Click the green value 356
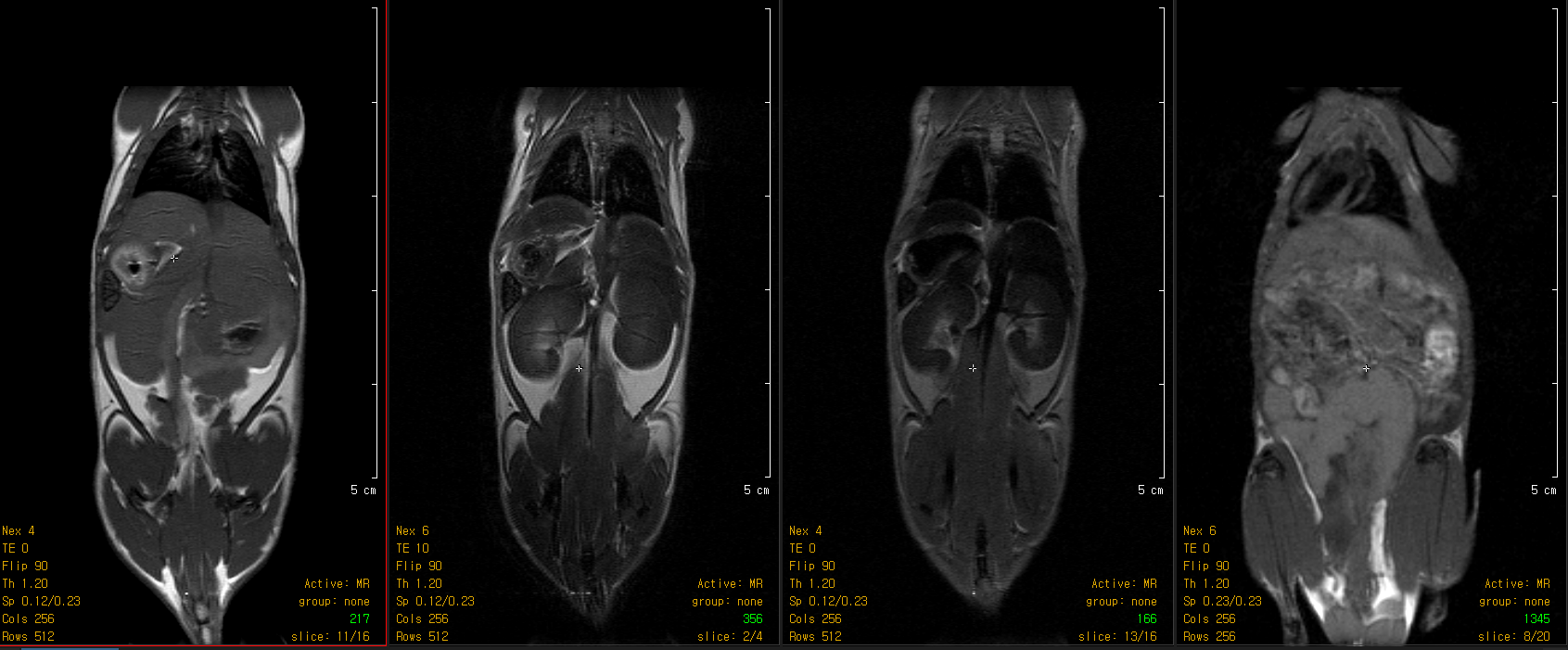Viewport: 1568px width, 650px height. [x=753, y=618]
